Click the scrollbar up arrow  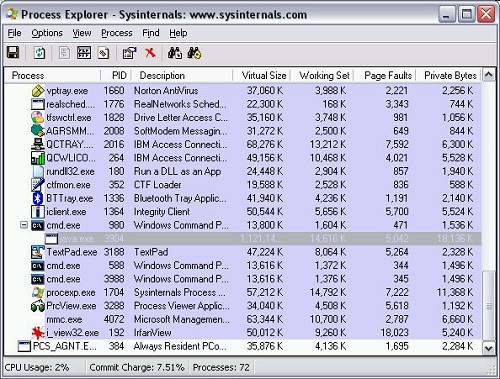coord(489,75)
